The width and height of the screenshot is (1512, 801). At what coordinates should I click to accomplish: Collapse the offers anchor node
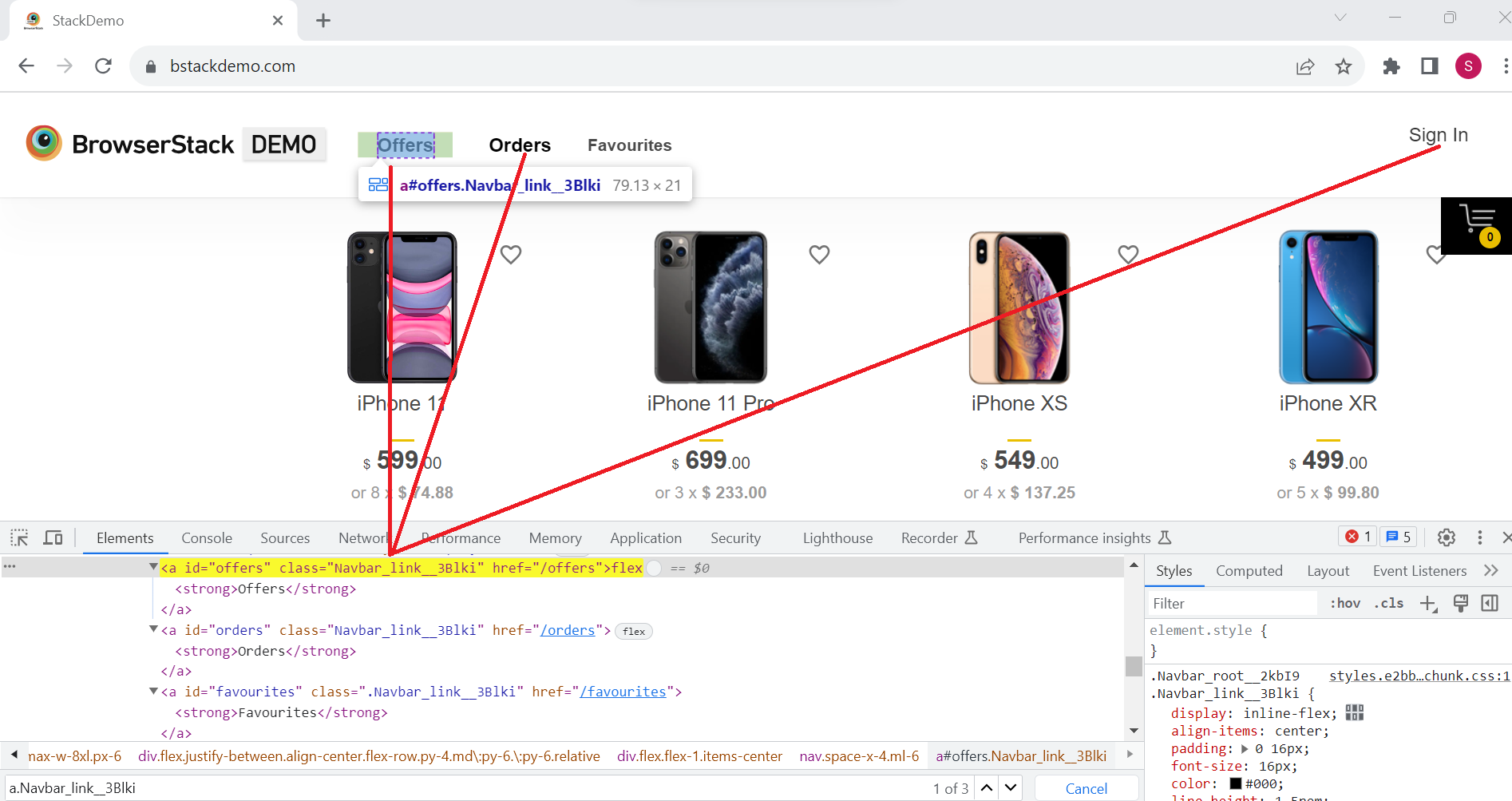[x=153, y=567]
